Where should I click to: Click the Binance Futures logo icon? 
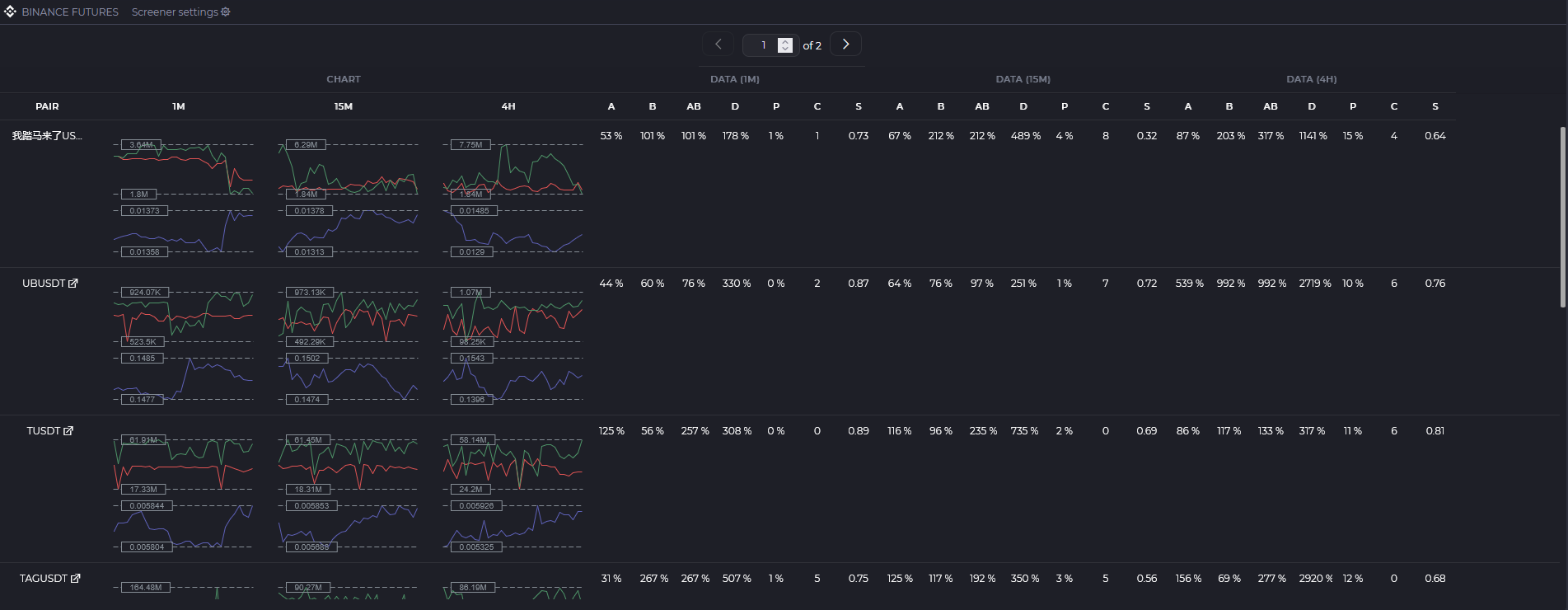click(10, 12)
